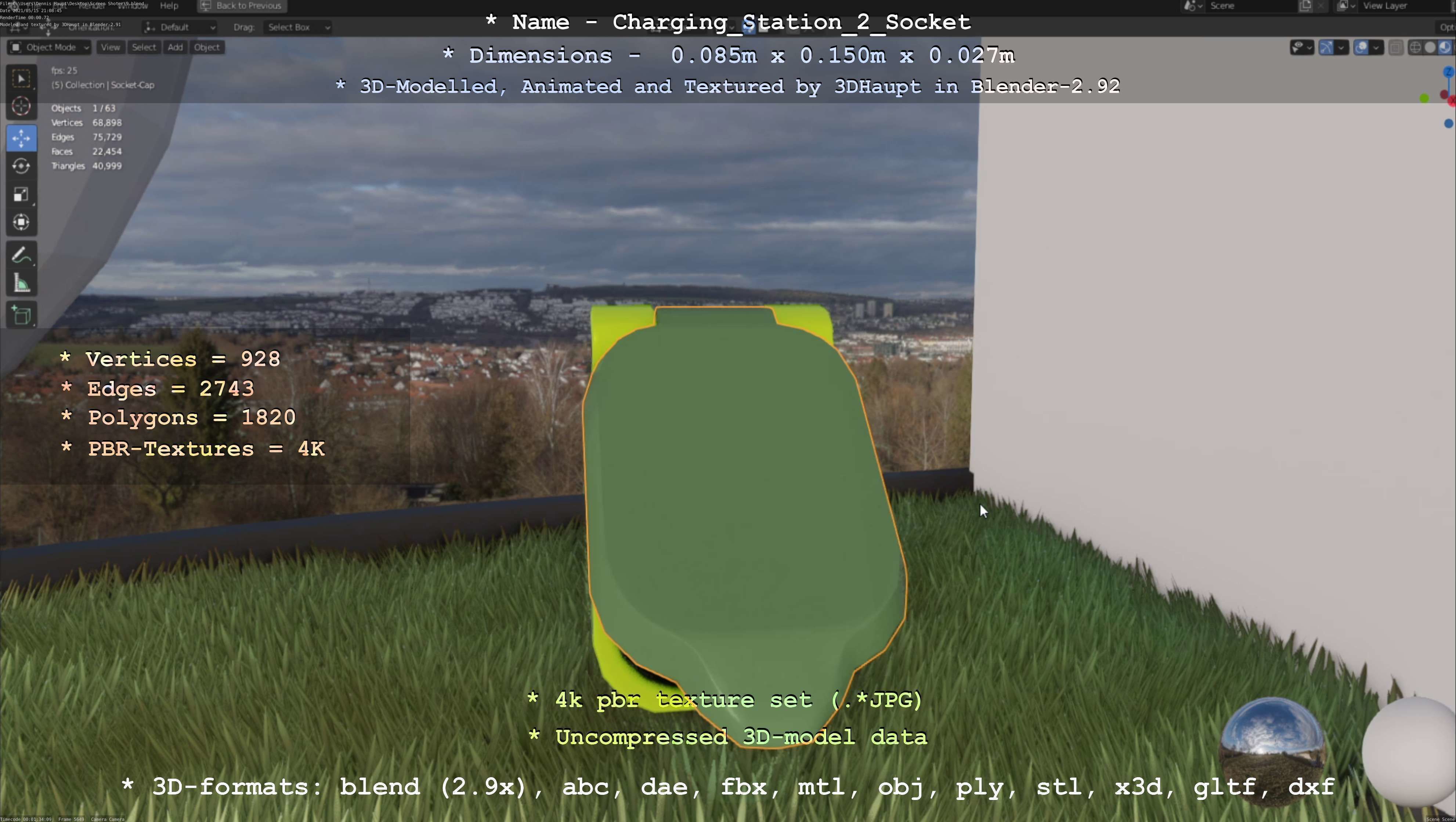Open the Default orientation dropdown
The width and height of the screenshot is (1456, 822).
point(180,27)
